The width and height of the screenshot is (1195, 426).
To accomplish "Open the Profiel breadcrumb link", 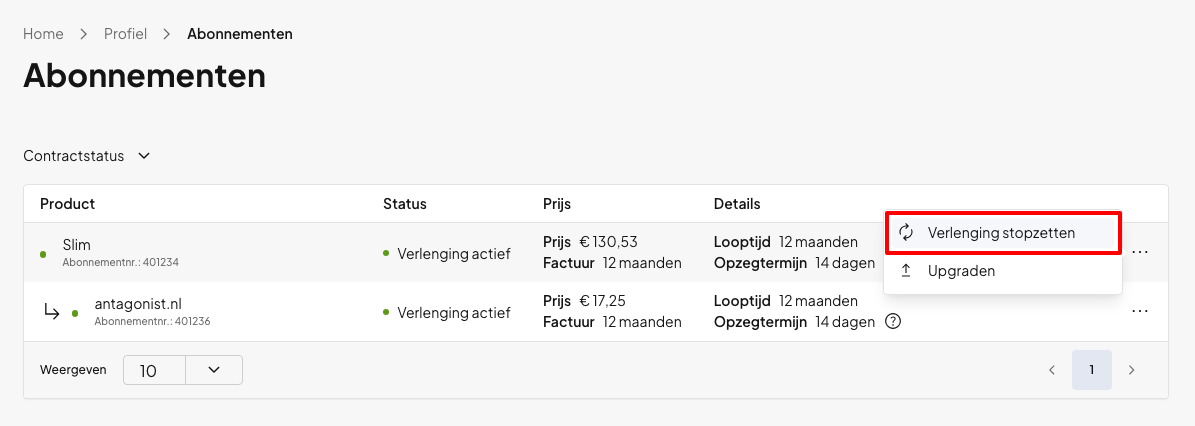I will coord(125,34).
